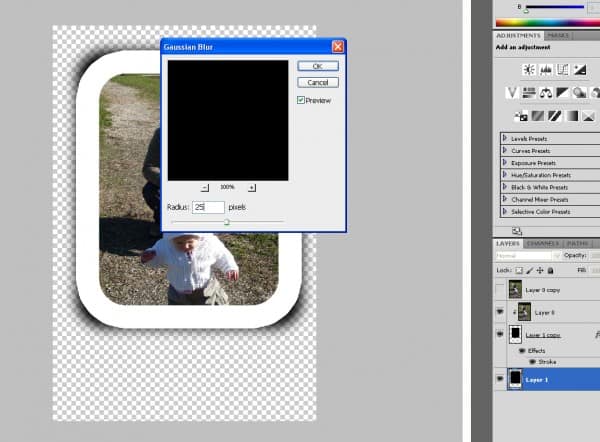Hide Layer 1 with eye icon
Viewport: 600px width, 442px height.
[500, 380]
